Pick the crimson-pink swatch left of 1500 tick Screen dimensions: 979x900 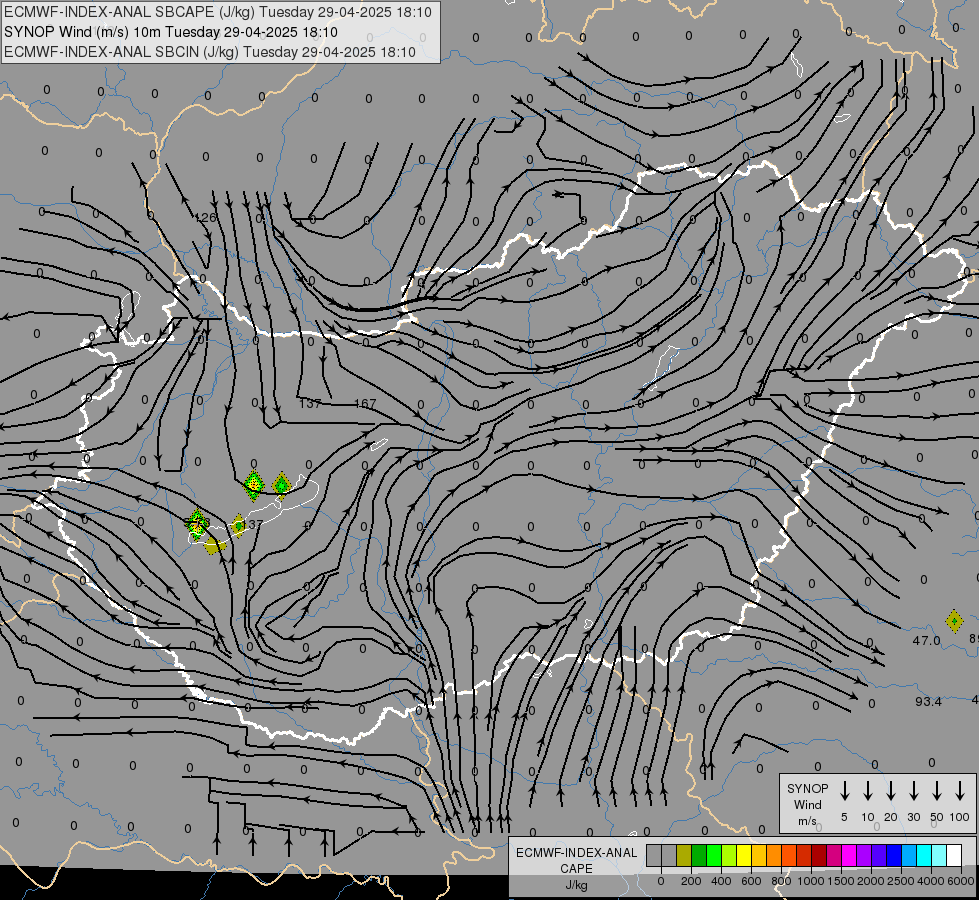(834, 856)
